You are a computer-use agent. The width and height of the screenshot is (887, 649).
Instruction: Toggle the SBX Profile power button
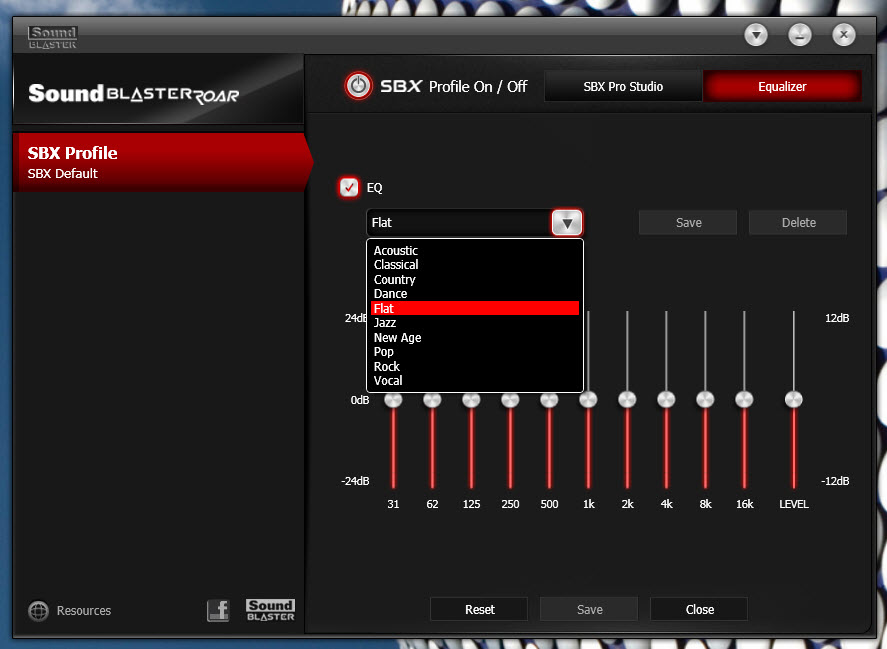pos(358,86)
